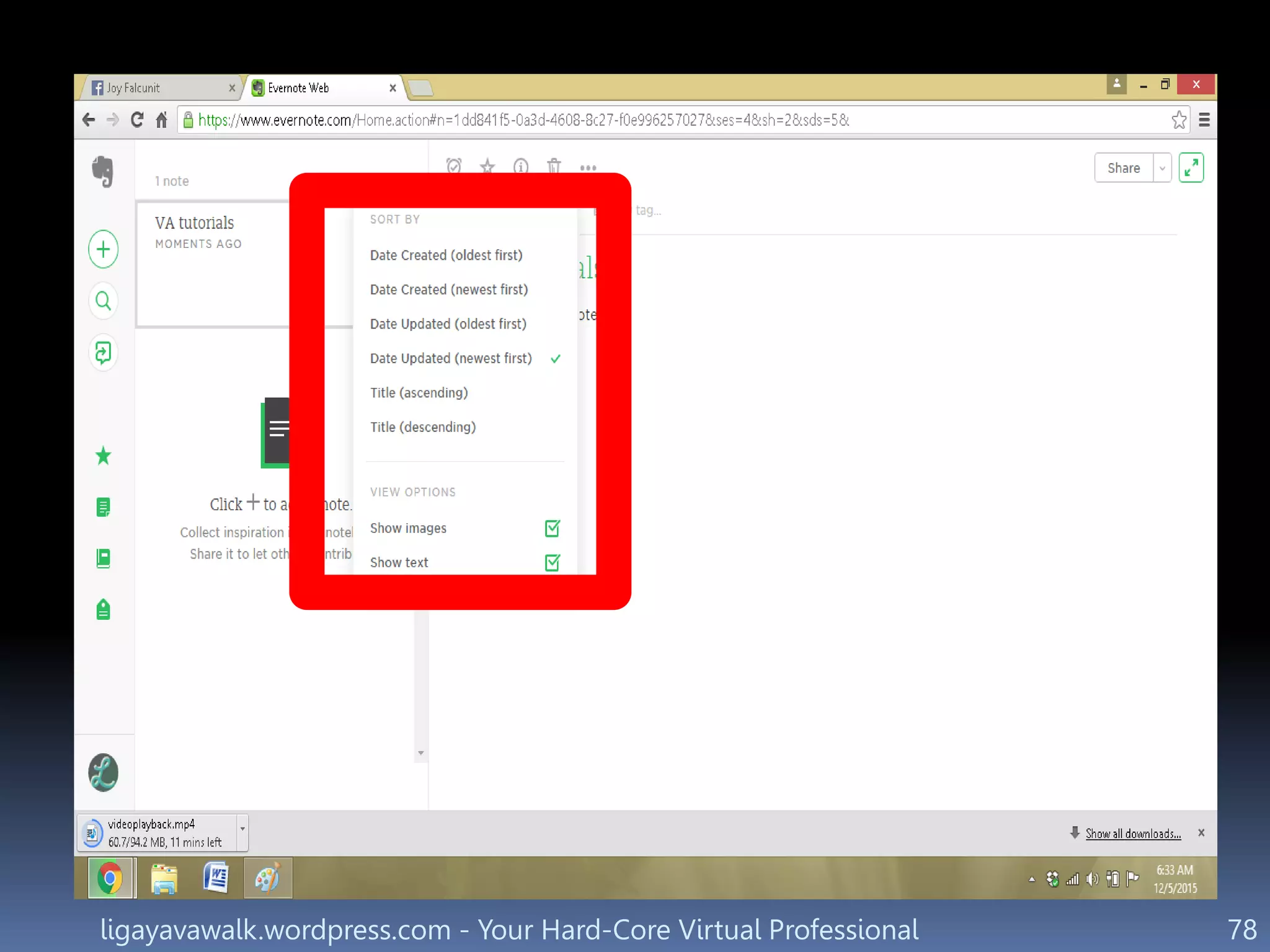The image size is (1270, 952).
Task: Set a reminder with alarm clock icon
Action: point(454,165)
